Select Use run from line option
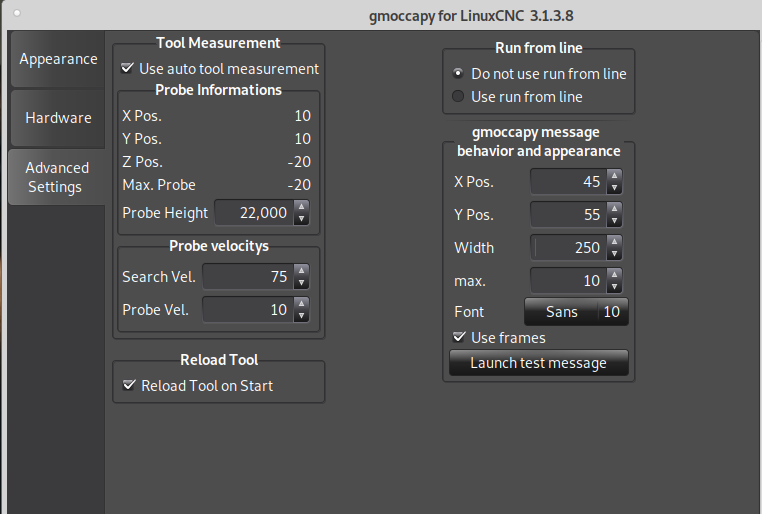 [458, 96]
